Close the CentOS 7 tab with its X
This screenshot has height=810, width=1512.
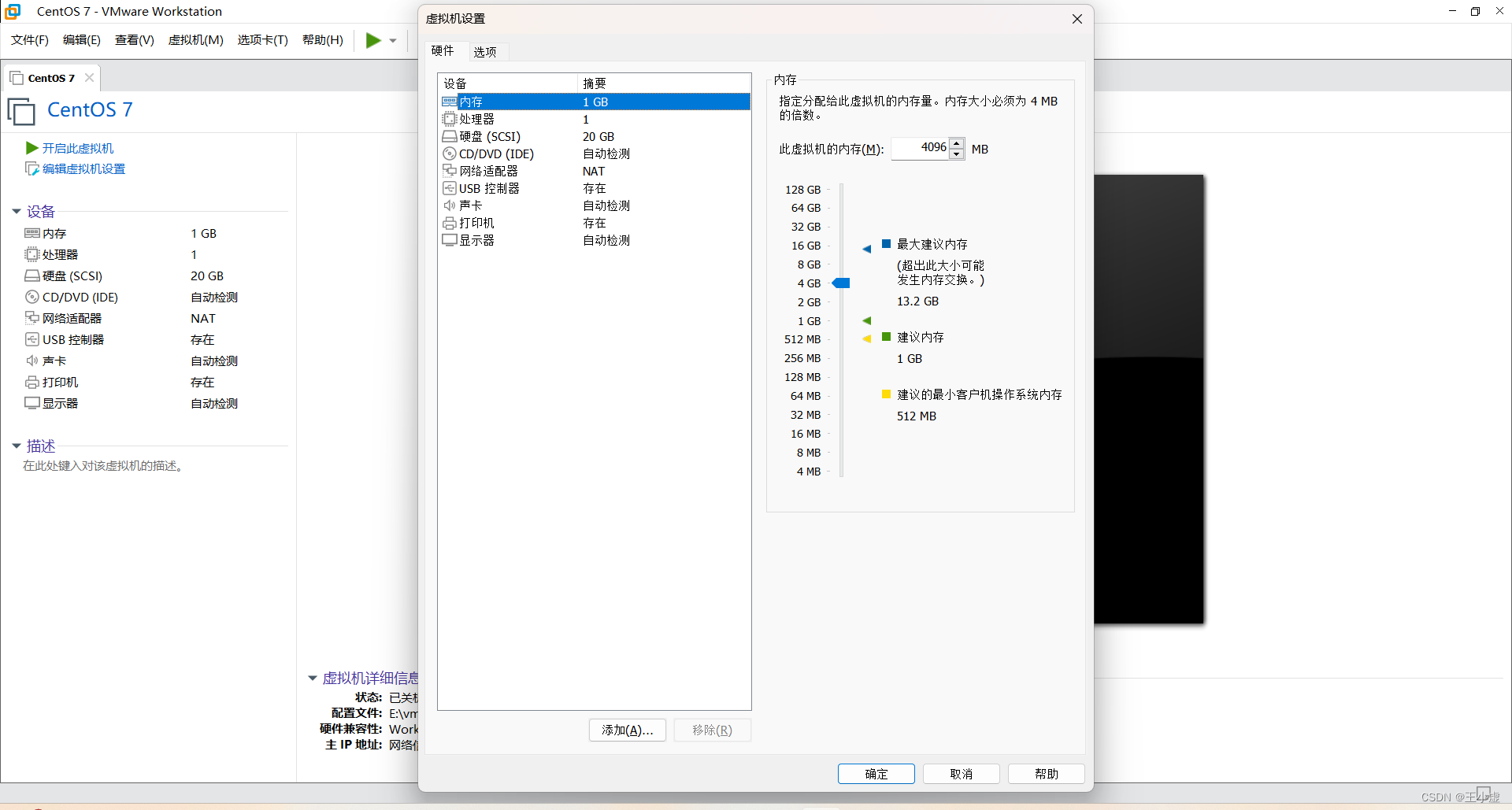[x=89, y=77]
